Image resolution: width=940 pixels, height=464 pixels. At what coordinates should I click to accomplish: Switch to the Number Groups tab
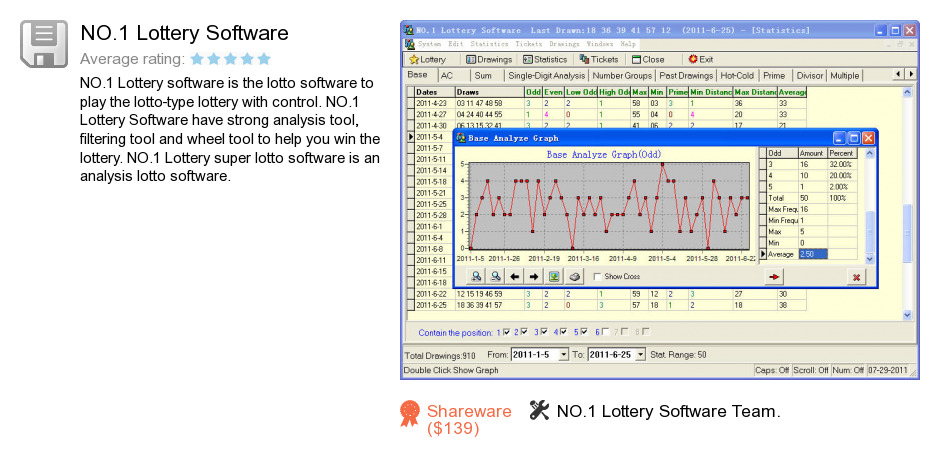point(622,76)
